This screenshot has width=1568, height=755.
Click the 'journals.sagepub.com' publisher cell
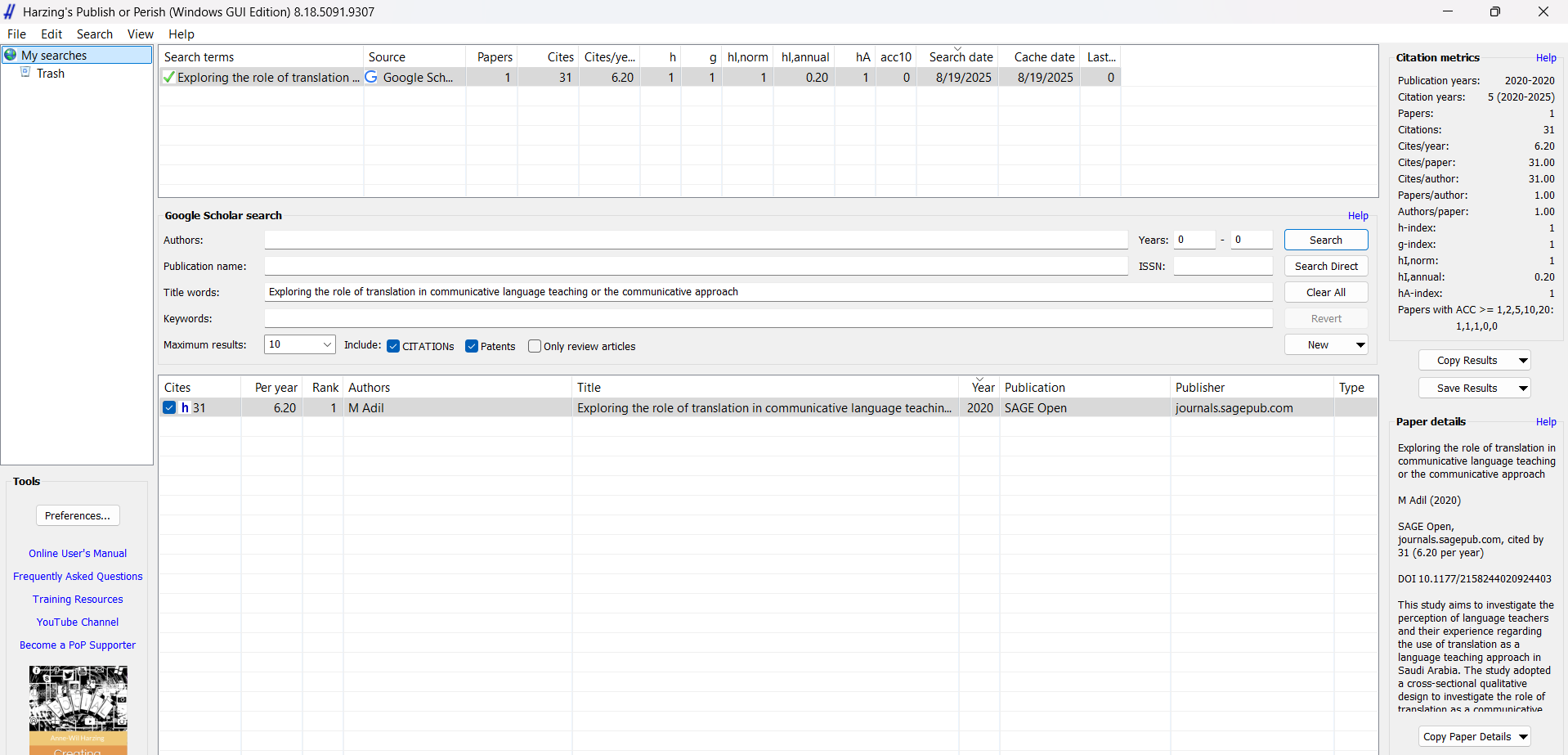[1252, 407]
